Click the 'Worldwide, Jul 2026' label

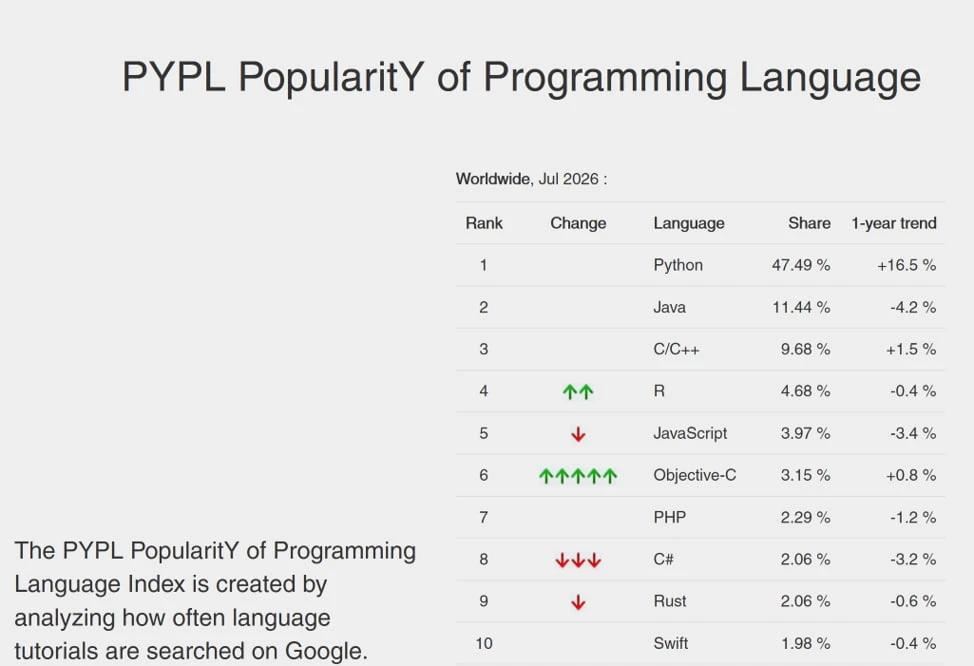click(x=531, y=179)
